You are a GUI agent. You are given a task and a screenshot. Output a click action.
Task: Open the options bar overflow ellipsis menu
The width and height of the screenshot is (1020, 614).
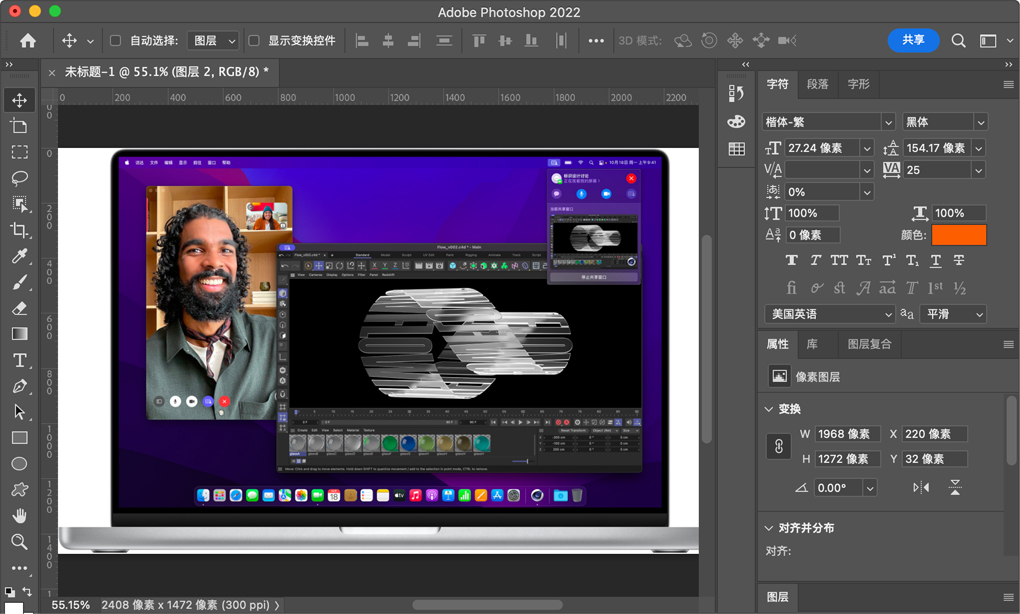click(597, 41)
